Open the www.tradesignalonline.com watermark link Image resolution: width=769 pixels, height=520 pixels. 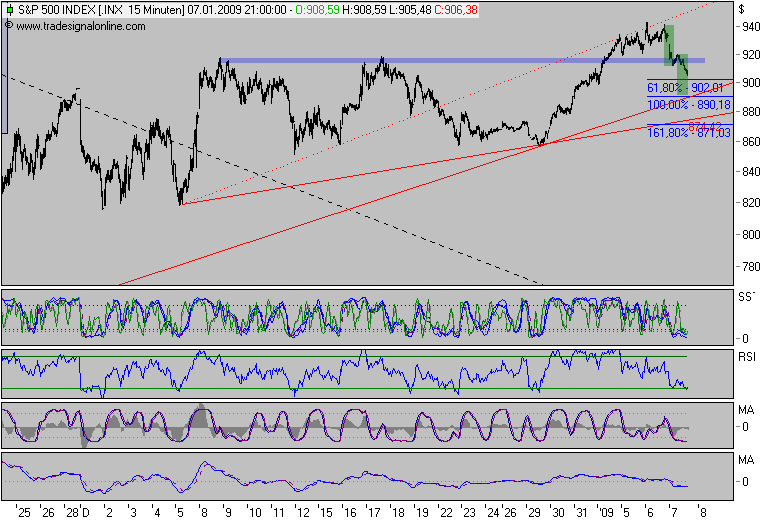(81, 26)
